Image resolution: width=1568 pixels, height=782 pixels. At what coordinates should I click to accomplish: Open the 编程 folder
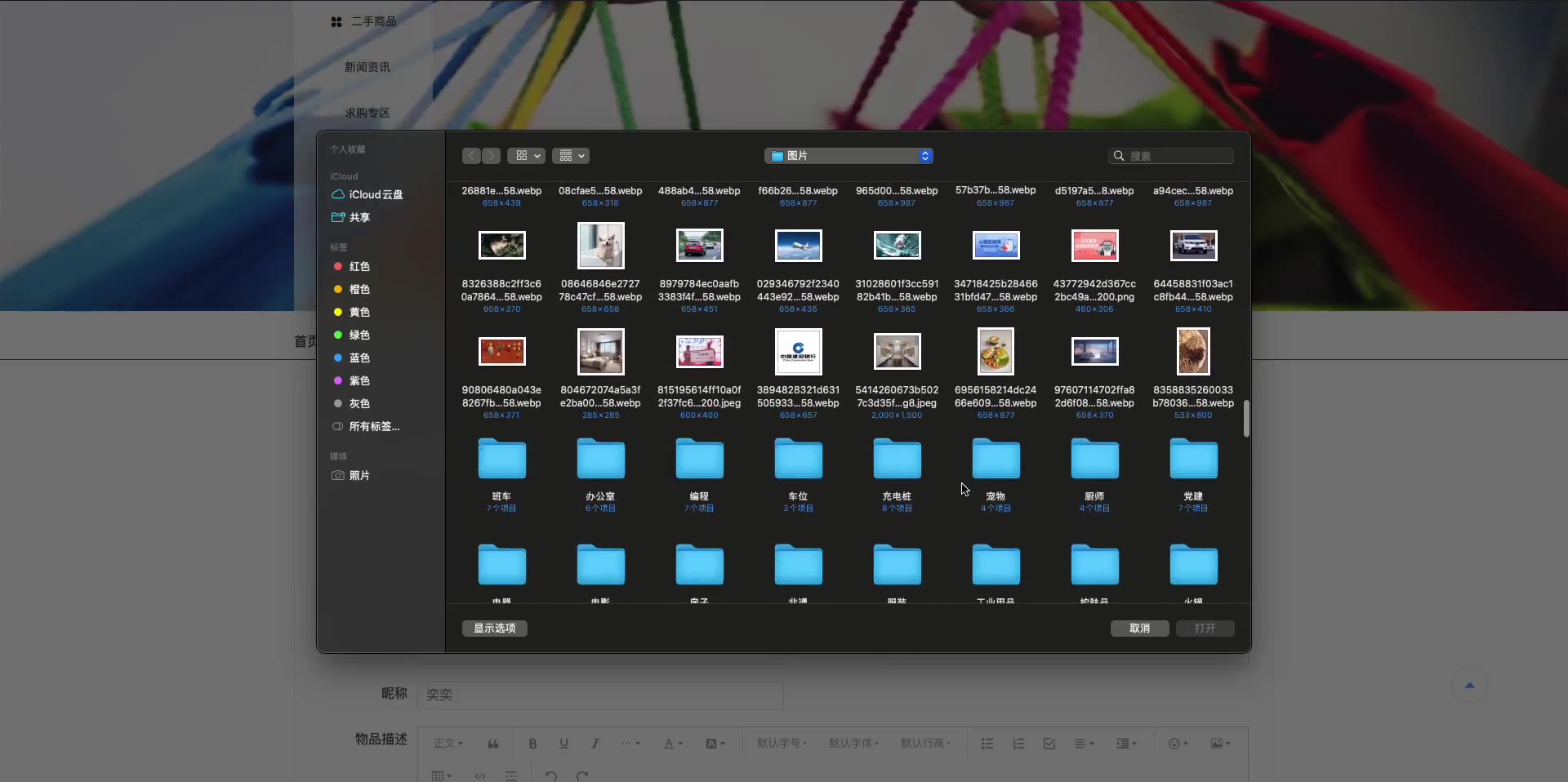tap(699, 460)
